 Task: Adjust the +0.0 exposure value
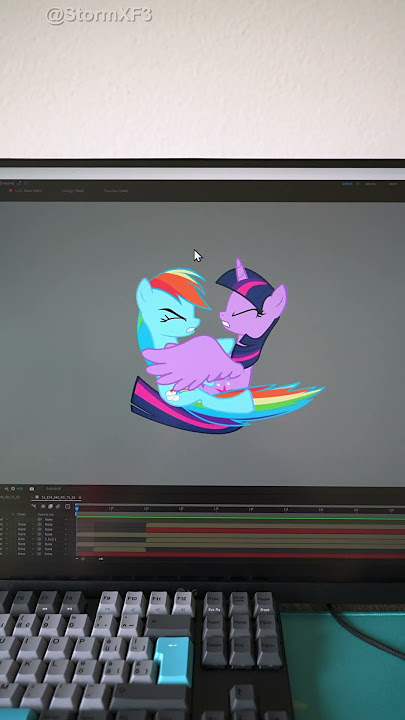point(20,489)
